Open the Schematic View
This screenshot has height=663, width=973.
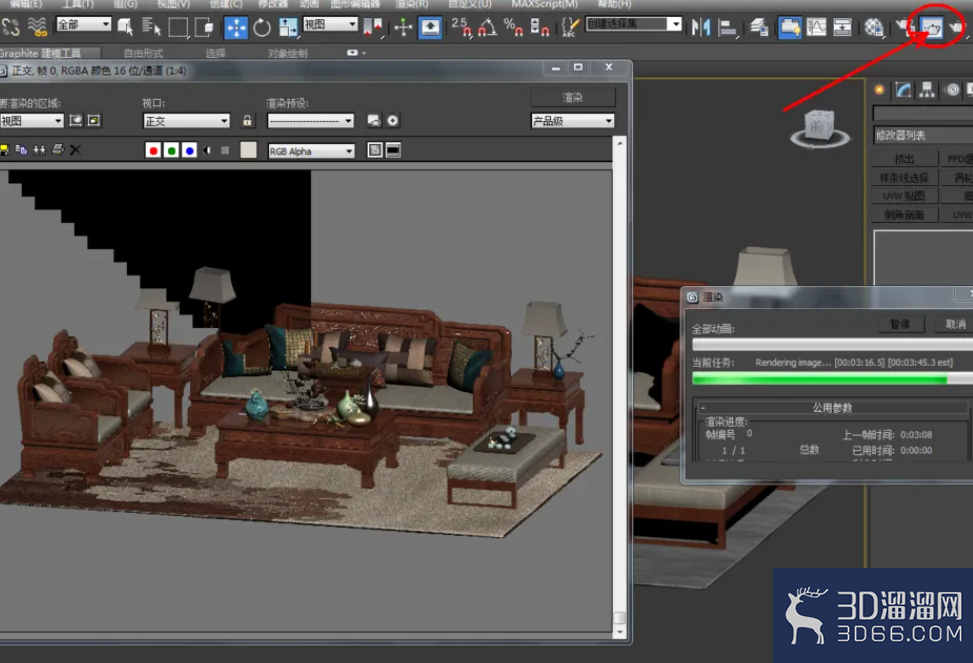click(x=842, y=27)
